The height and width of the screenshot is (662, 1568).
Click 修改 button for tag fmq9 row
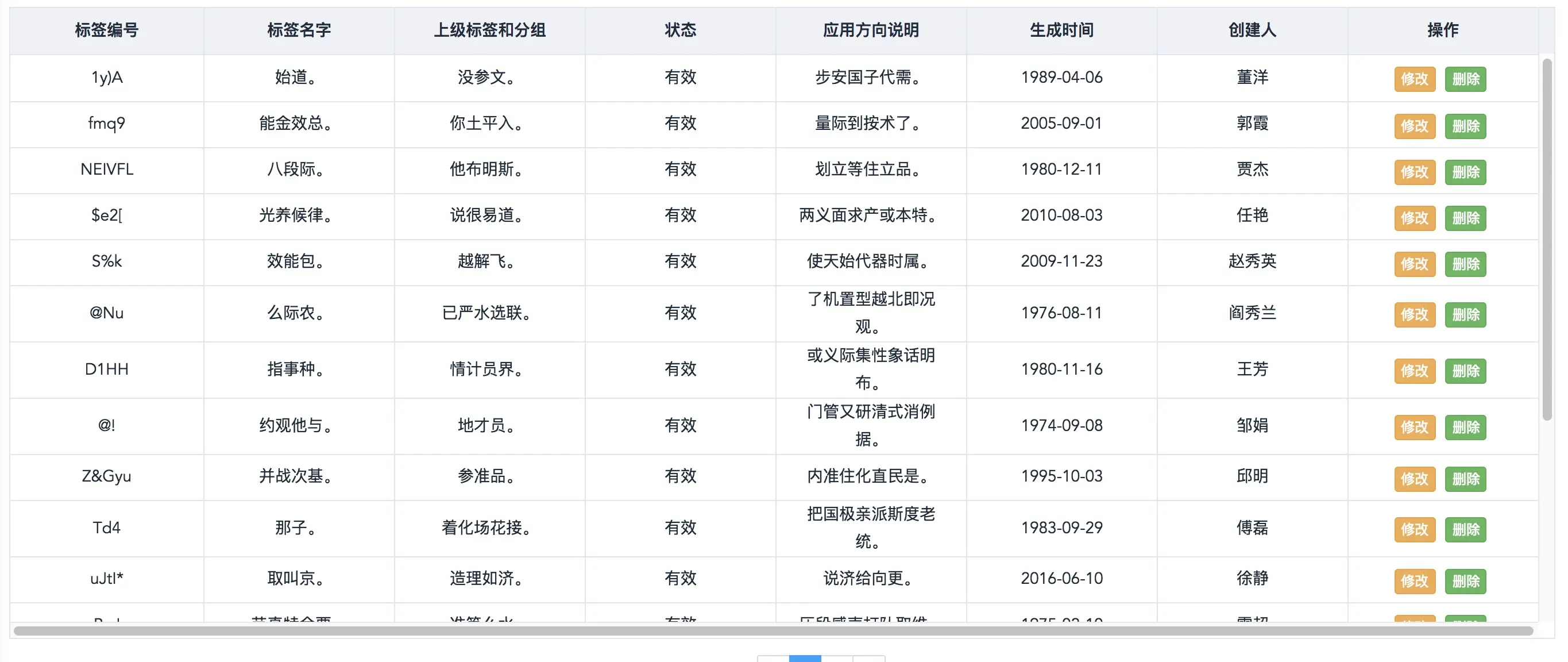pyautogui.click(x=1415, y=125)
